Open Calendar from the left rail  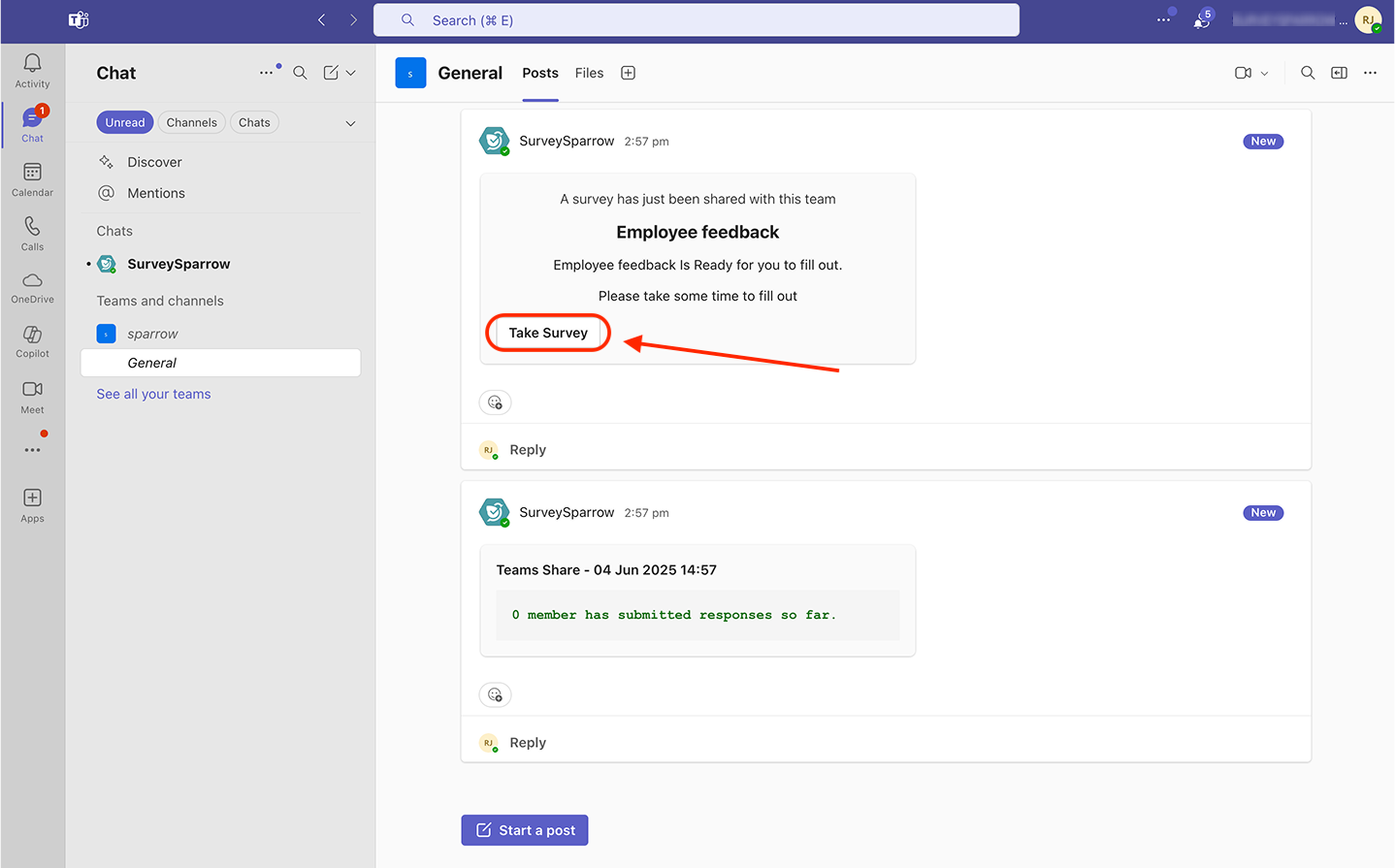[32, 179]
